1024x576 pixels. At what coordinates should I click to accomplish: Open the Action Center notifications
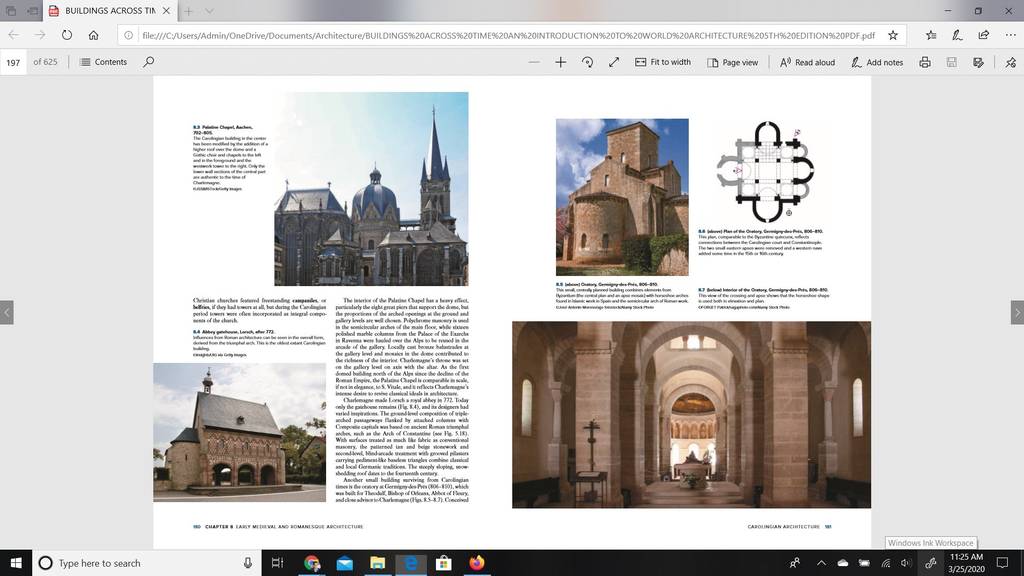coord(1003,563)
